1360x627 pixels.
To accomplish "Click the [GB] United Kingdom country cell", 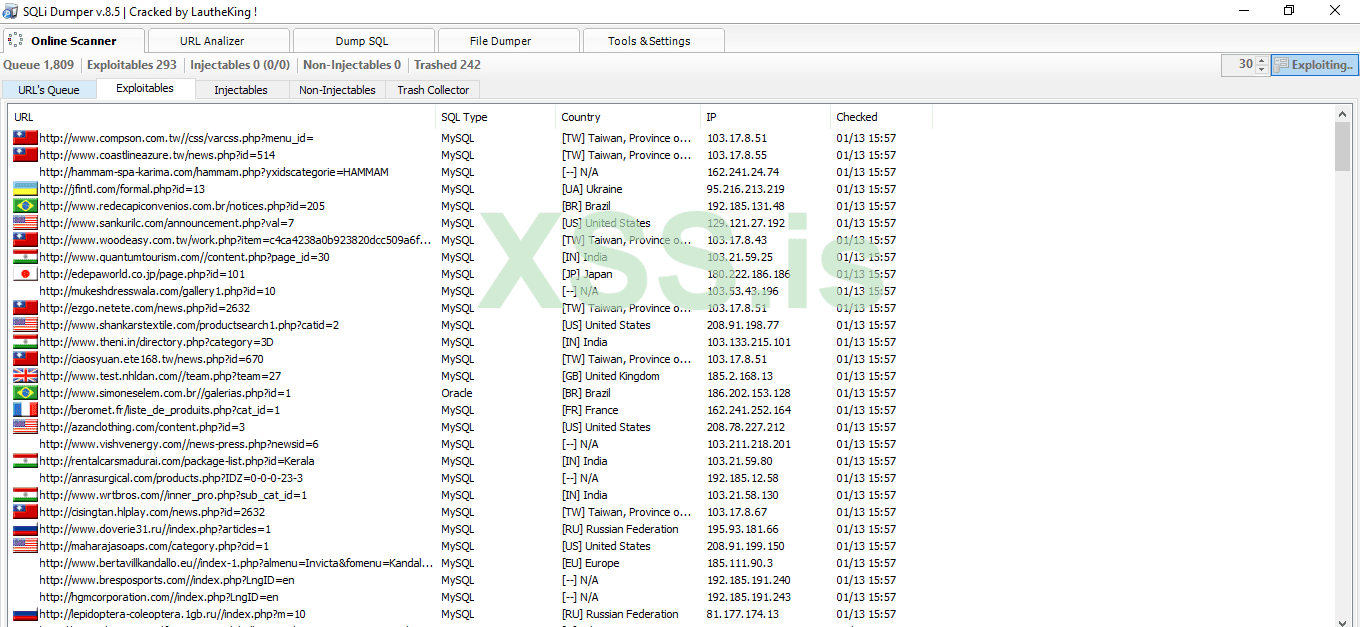I will tap(610, 376).
